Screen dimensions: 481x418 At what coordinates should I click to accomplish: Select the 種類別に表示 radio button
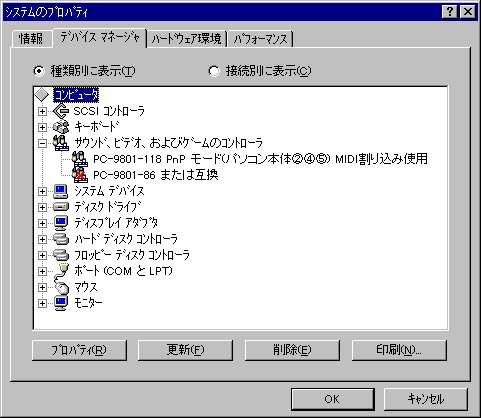coord(39,71)
